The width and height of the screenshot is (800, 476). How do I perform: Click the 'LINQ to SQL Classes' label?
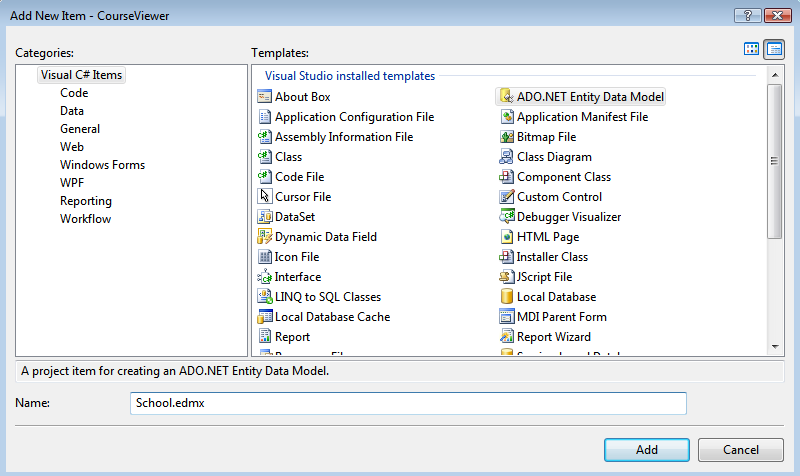328,296
